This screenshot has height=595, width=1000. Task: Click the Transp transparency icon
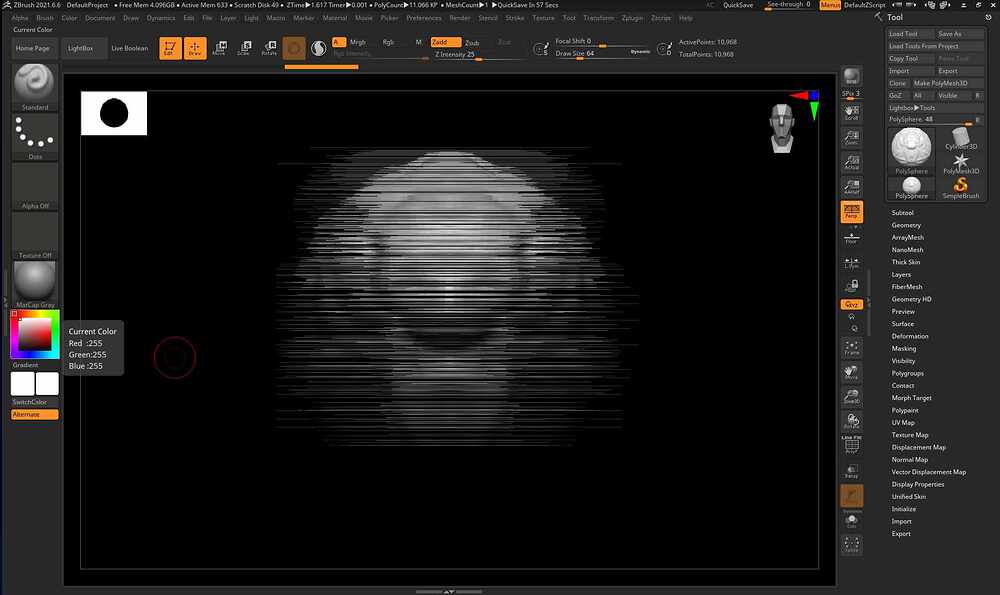[x=851, y=472]
